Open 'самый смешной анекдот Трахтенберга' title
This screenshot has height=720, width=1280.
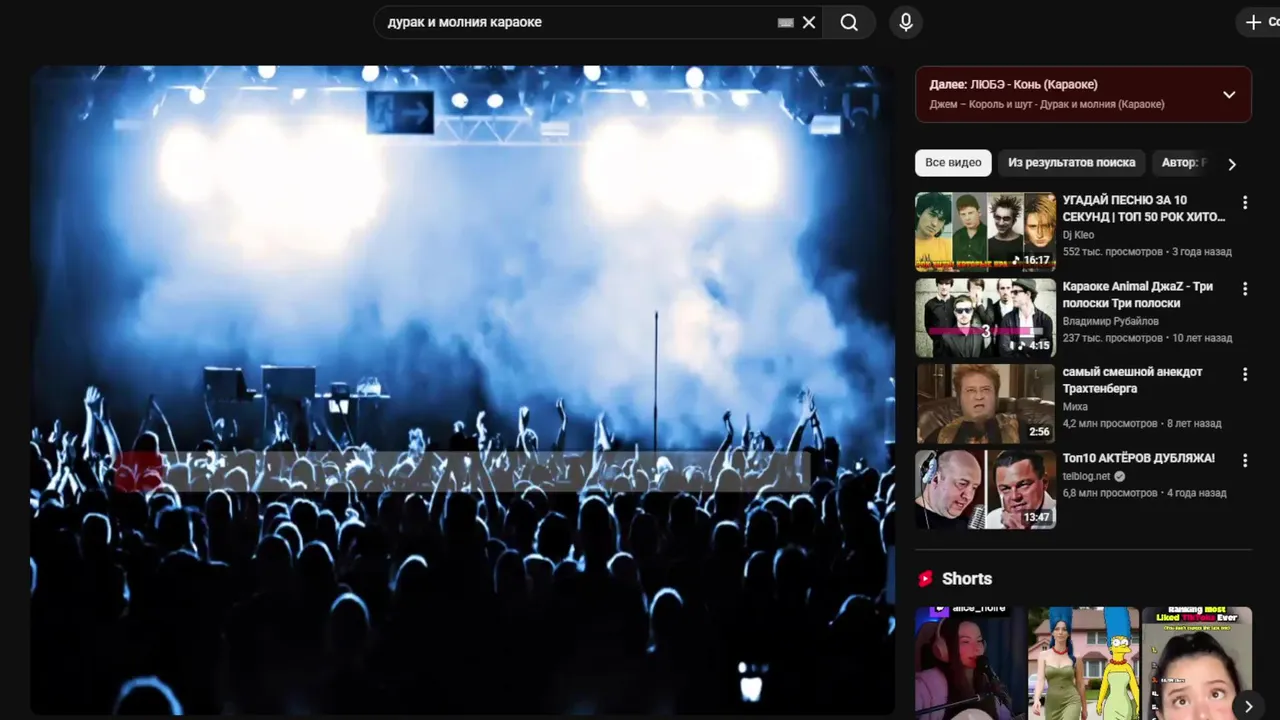point(1133,380)
